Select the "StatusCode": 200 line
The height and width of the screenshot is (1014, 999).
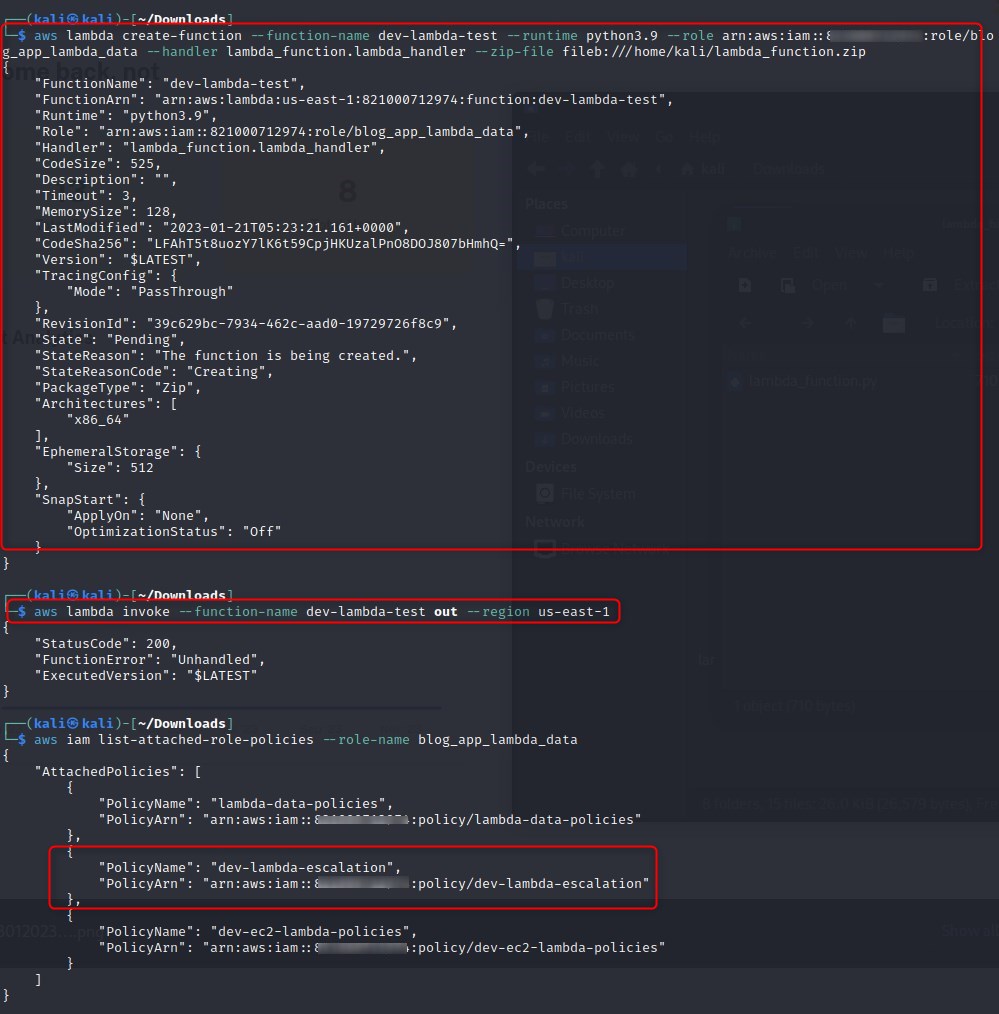tap(105, 643)
